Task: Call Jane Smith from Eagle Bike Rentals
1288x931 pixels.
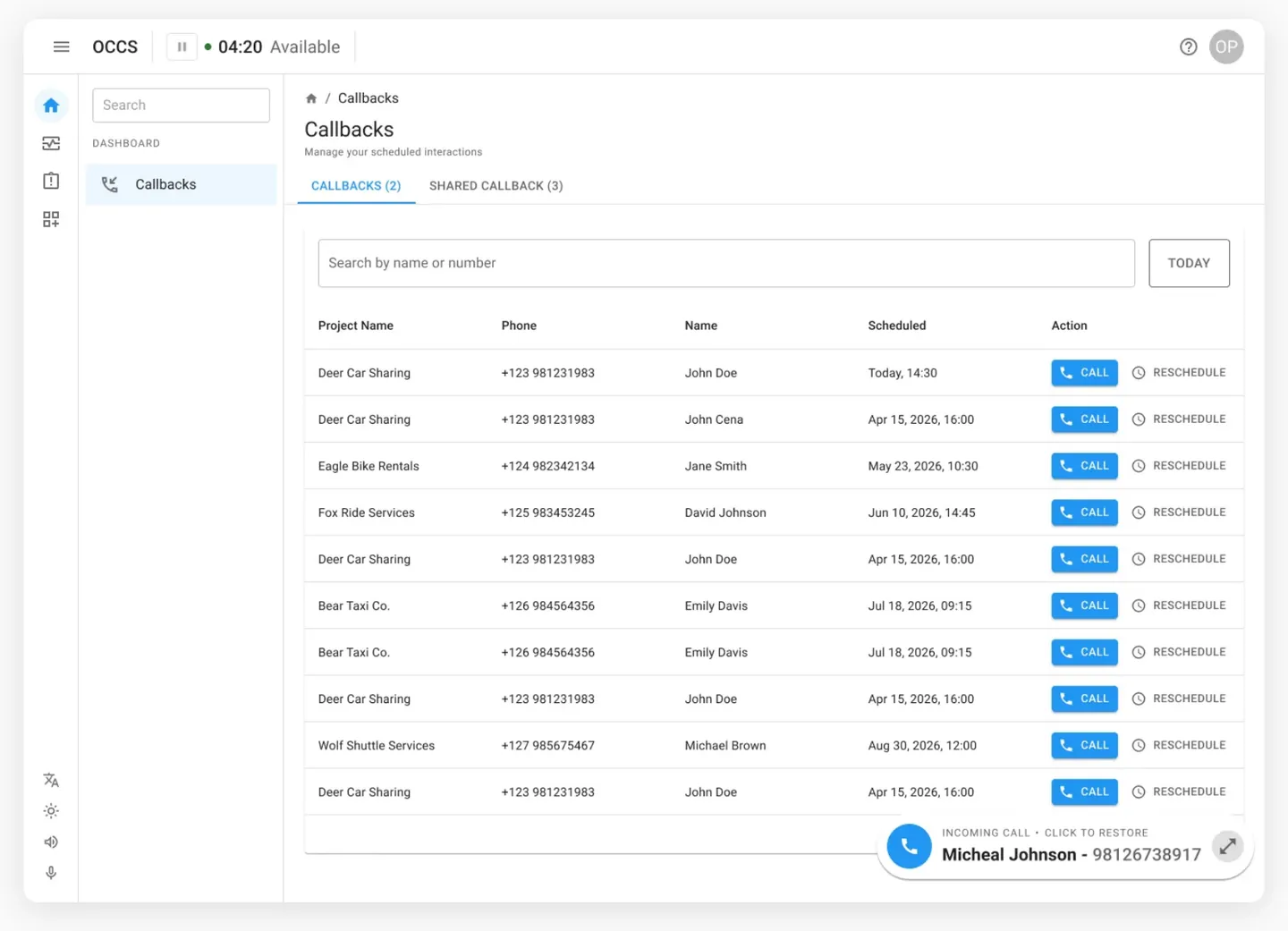Action: (x=1084, y=466)
